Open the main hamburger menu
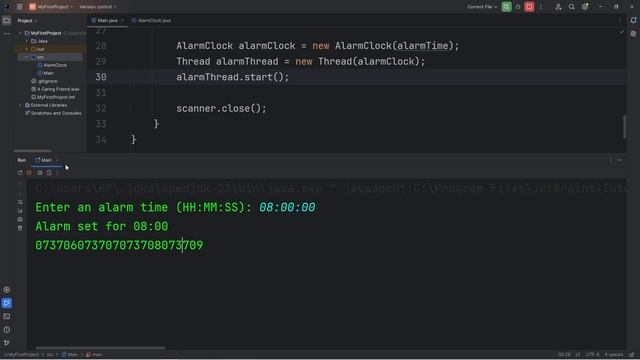This screenshot has width=640, height=360. (x=20, y=7)
